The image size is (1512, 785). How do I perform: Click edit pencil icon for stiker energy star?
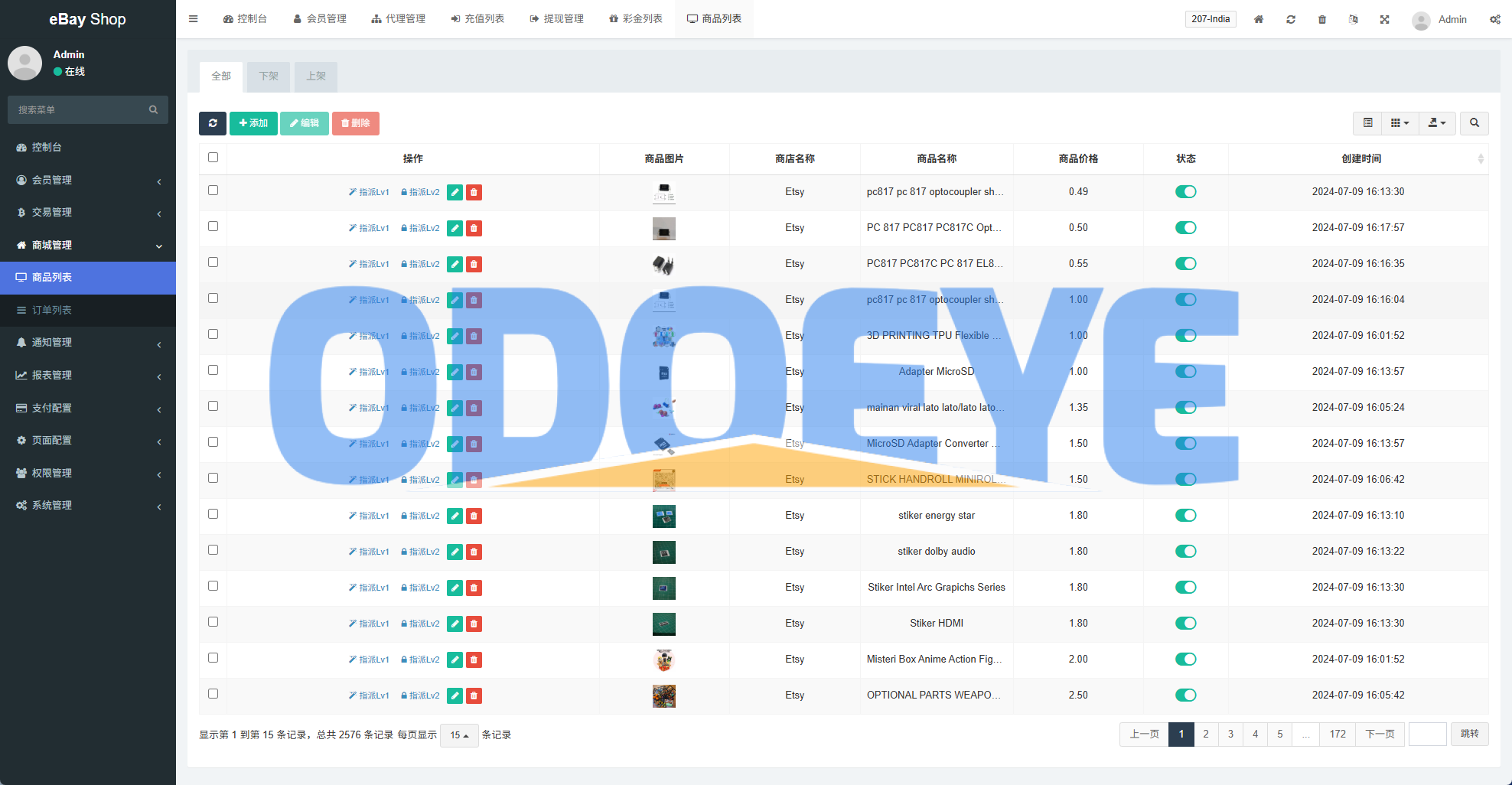455,516
